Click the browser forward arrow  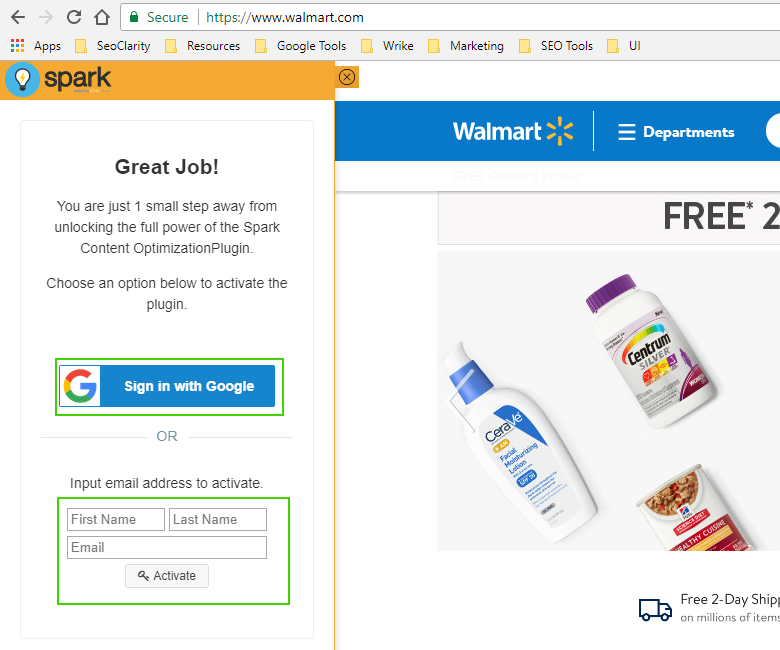pyautogui.click(x=46, y=17)
